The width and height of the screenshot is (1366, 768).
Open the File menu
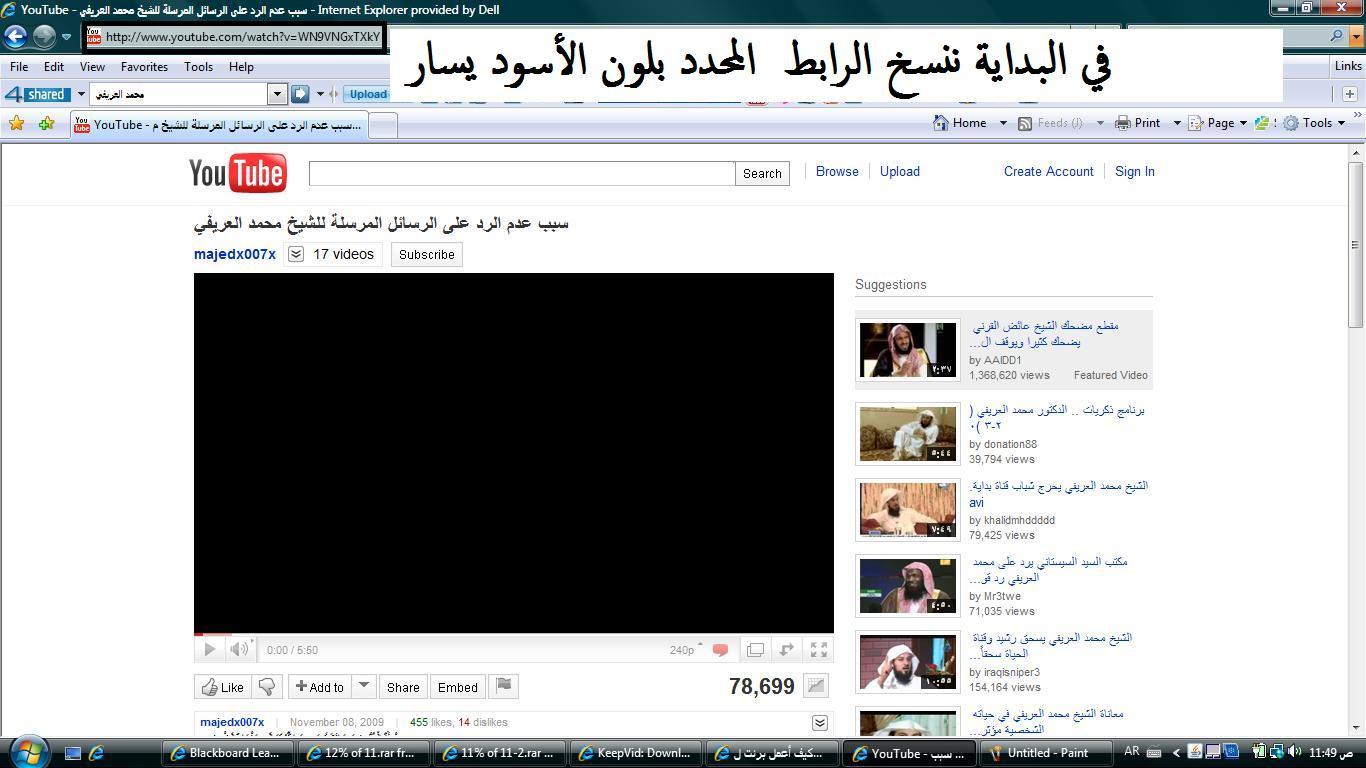19,67
